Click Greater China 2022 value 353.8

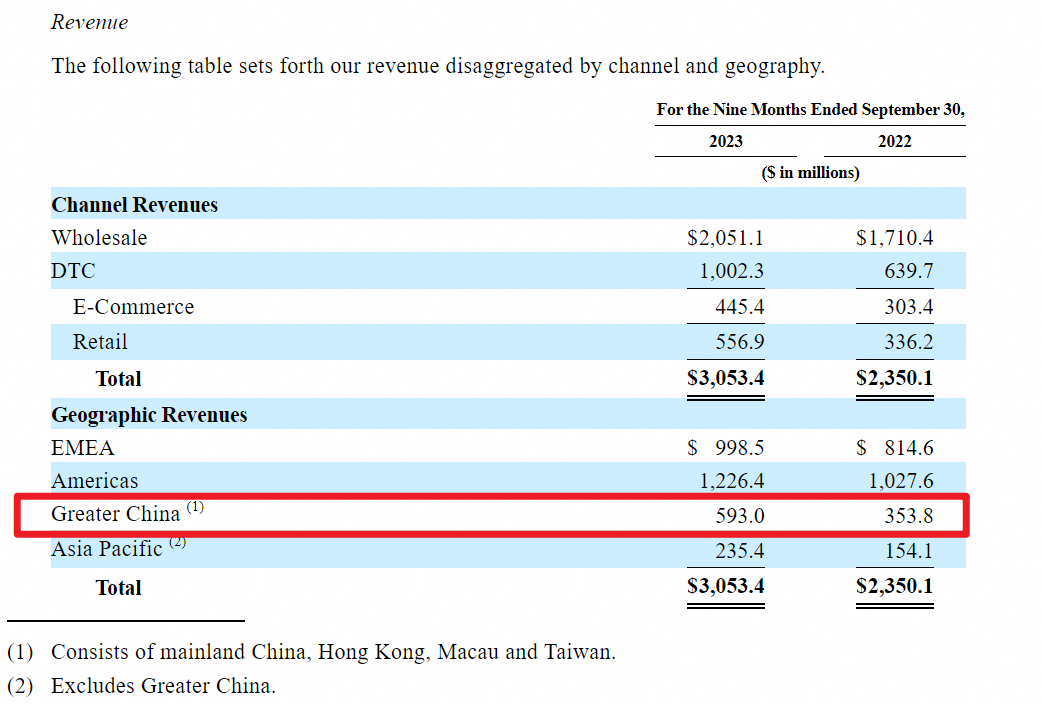point(908,515)
